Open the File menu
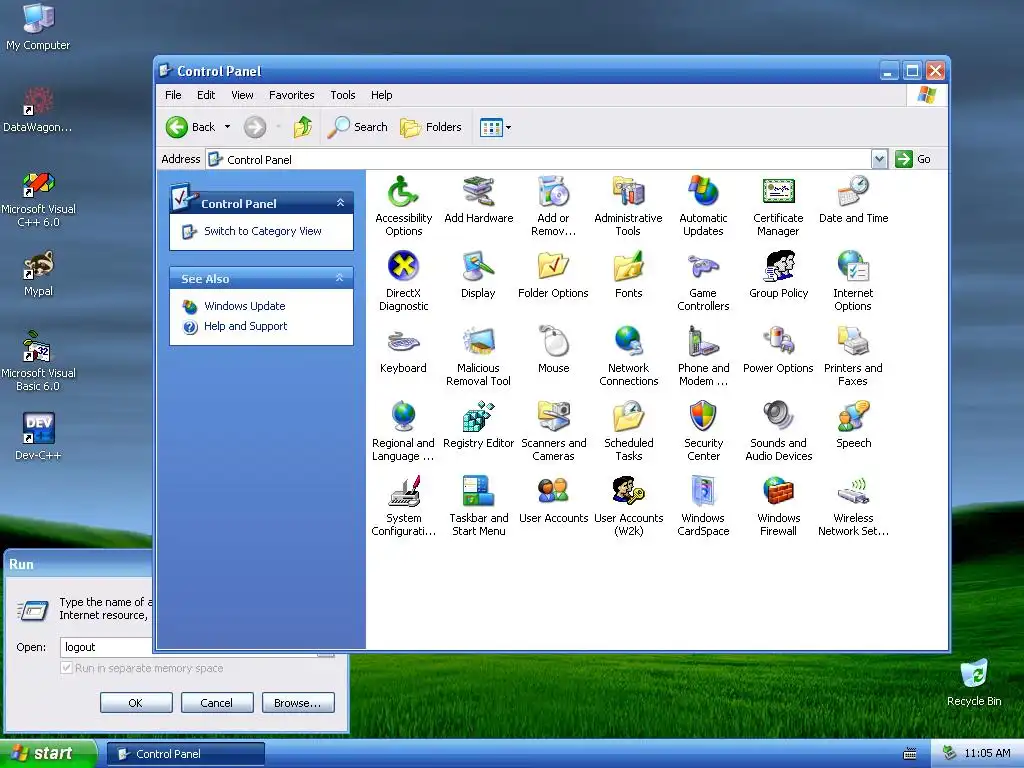The width and height of the screenshot is (1024, 768). [173, 95]
